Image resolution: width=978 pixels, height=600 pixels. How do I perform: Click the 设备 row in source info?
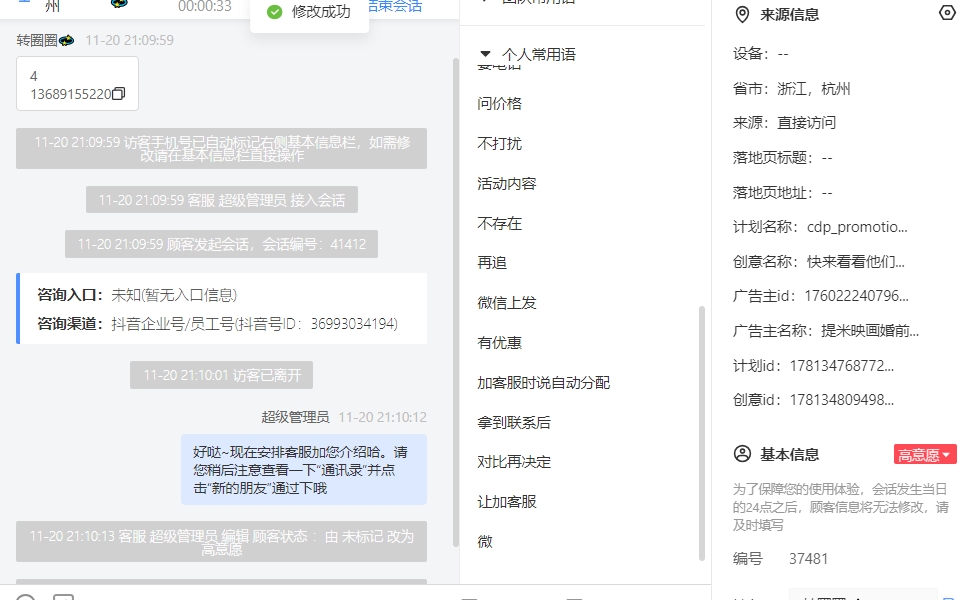[761, 54]
